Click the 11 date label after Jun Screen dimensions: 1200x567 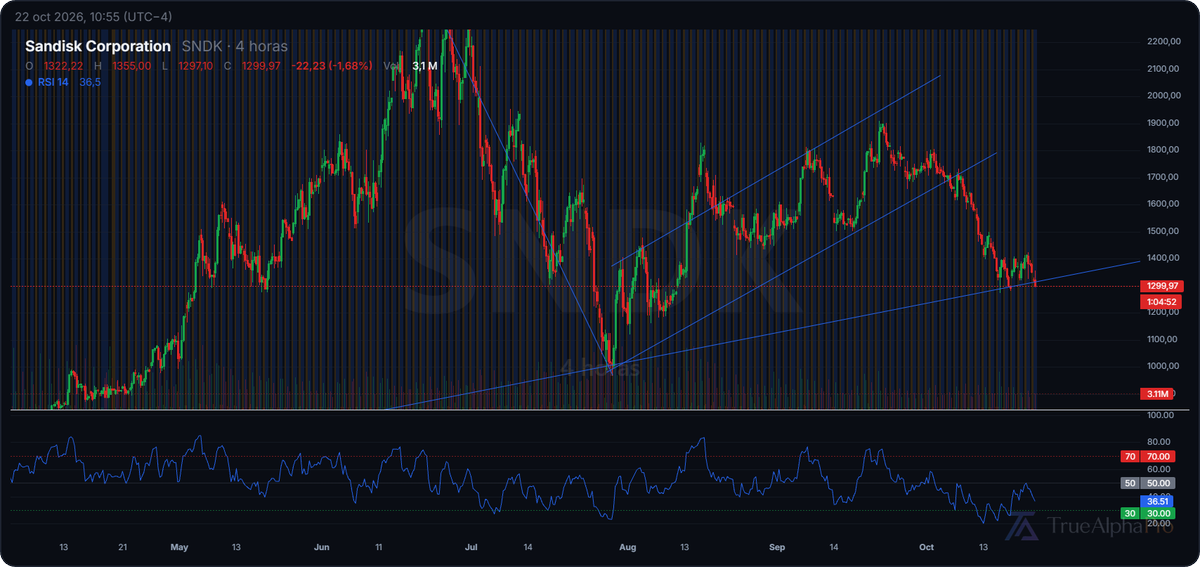pyautogui.click(x=379, y=547)
